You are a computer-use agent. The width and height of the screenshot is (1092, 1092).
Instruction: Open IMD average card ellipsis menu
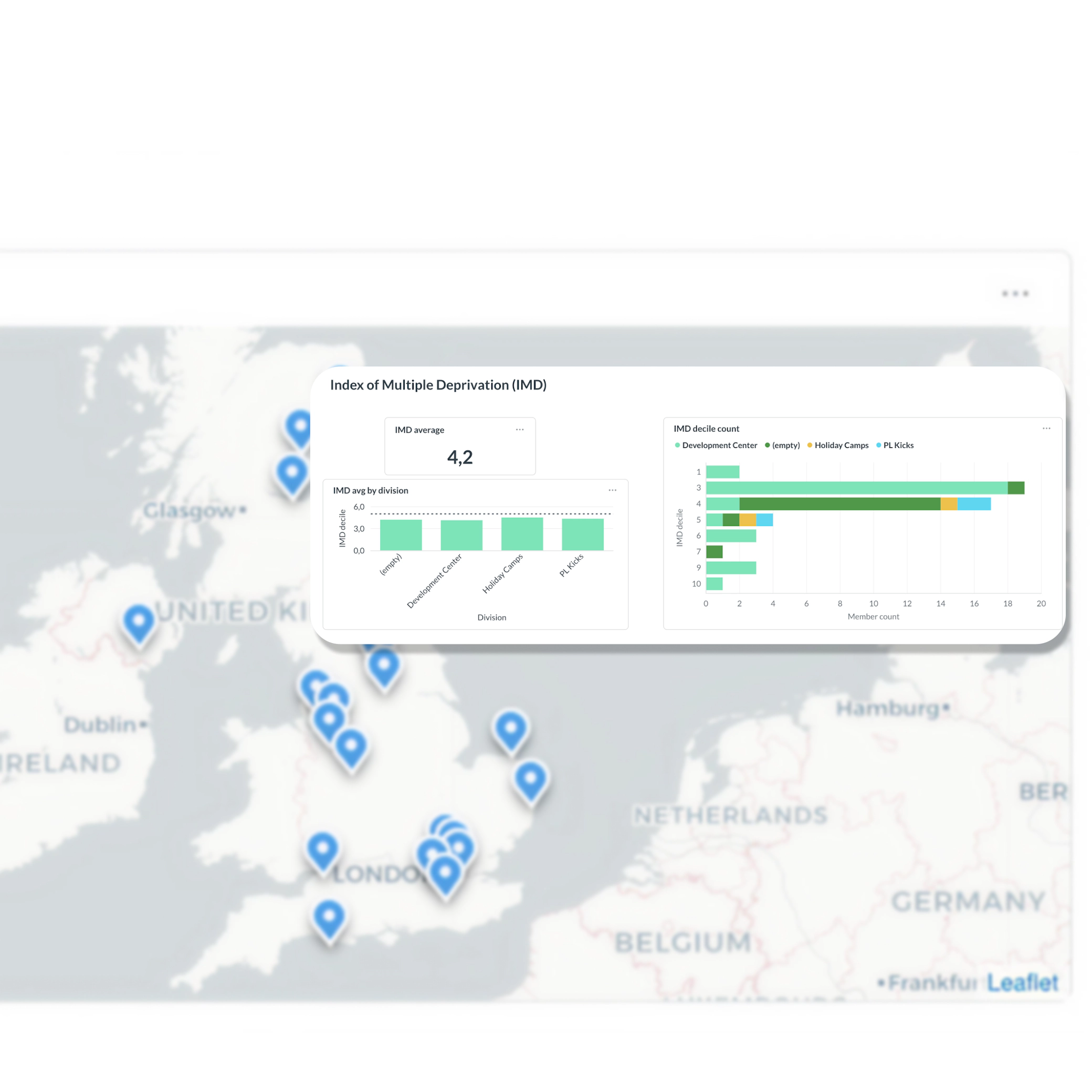[x=519, y=429]
